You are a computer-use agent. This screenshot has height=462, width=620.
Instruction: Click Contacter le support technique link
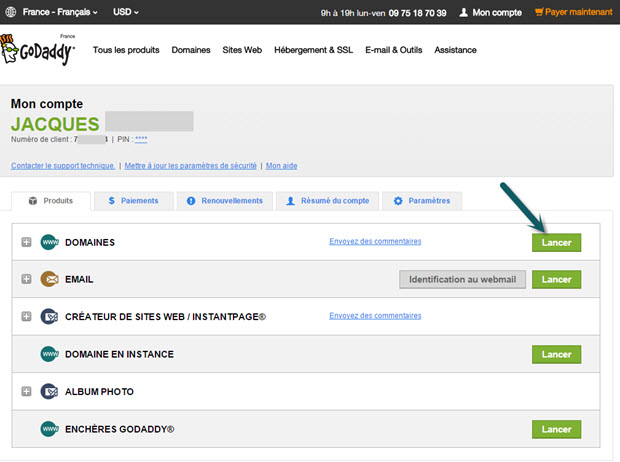point(62,166)
